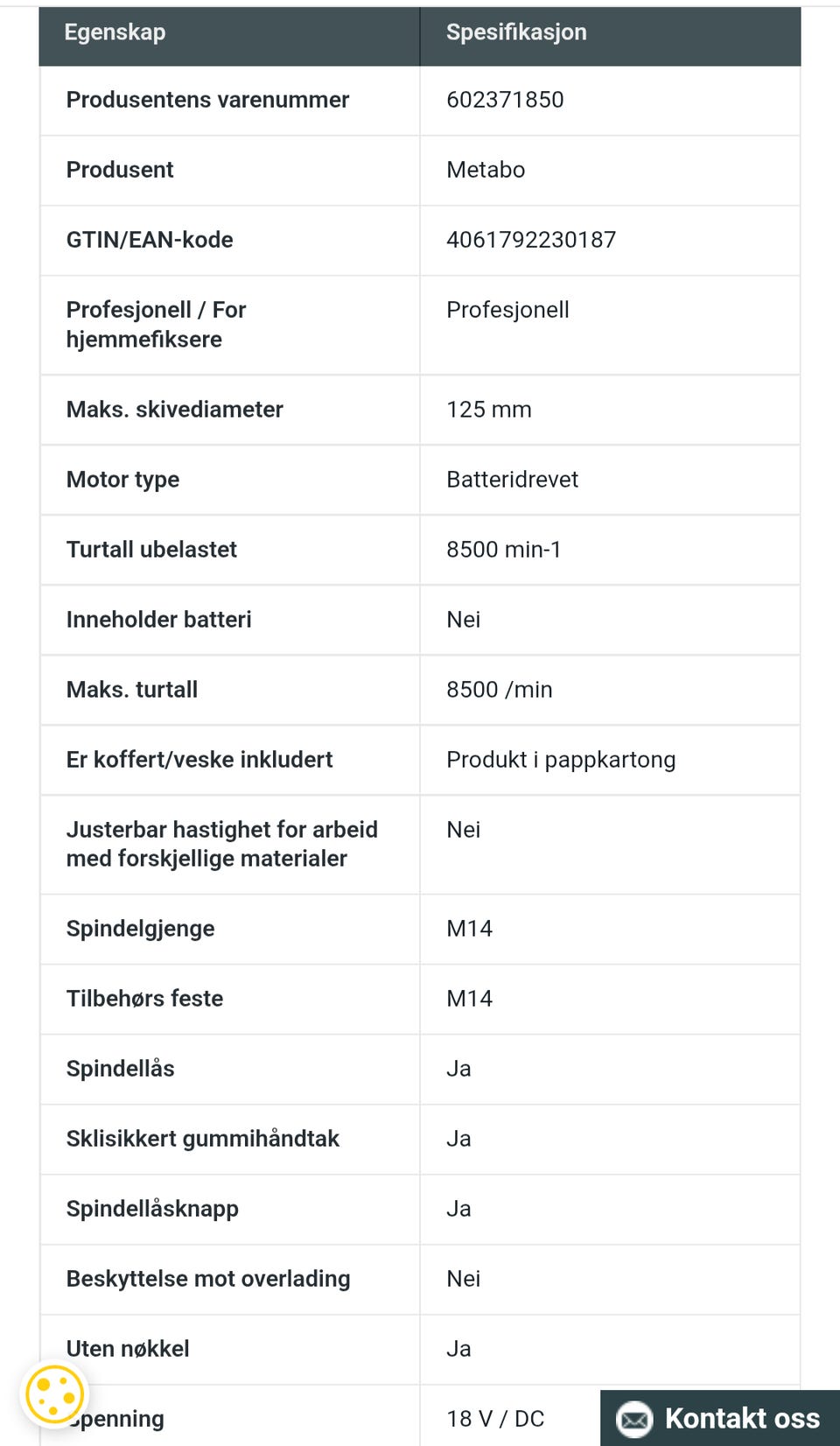Click the Inneholder batteri row label
This screenshot has width=840, height=1446.
[158, 620]
